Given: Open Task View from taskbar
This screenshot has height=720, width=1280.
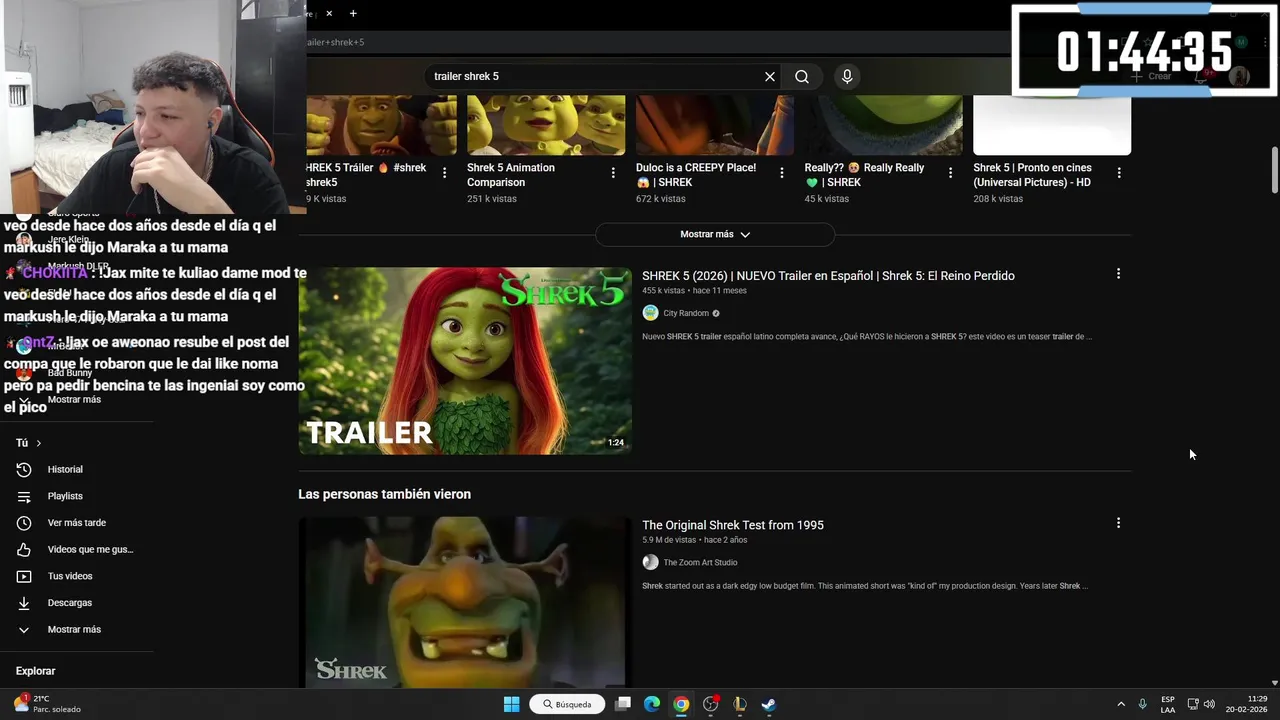Looking at the screenshot, I should 623,704.
